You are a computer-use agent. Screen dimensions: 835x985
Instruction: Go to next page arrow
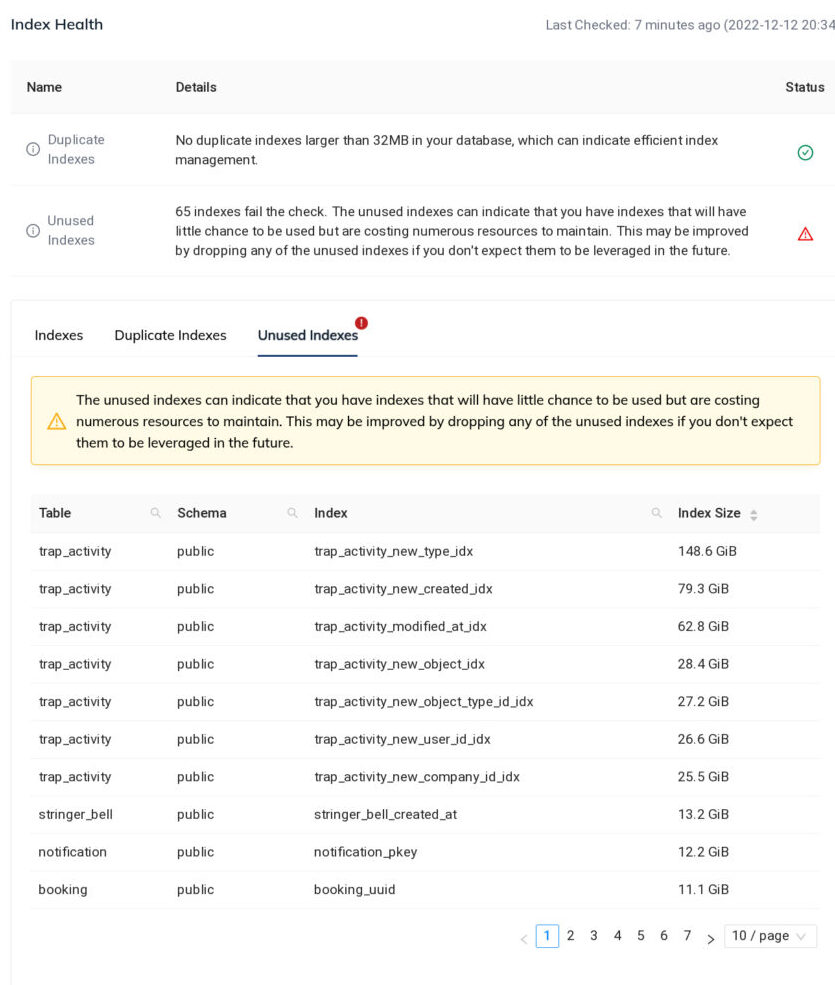pyautogui.click(x=711, y=939)
